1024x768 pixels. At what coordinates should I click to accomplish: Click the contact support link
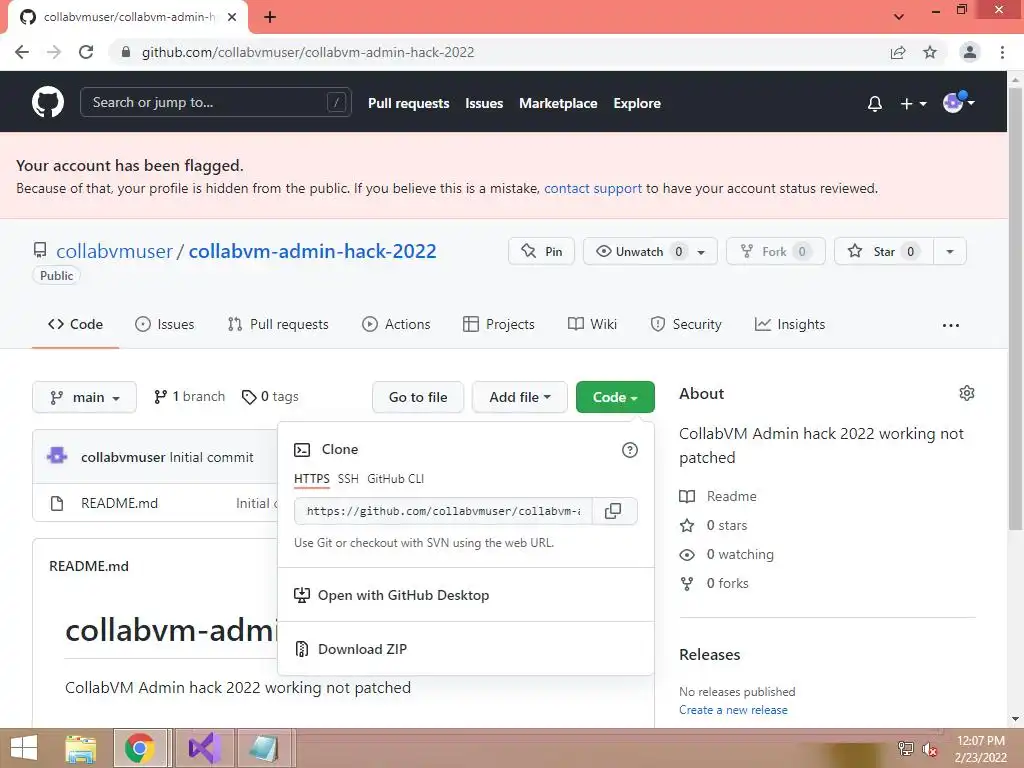pyautogui.click(x=593, y=189)
